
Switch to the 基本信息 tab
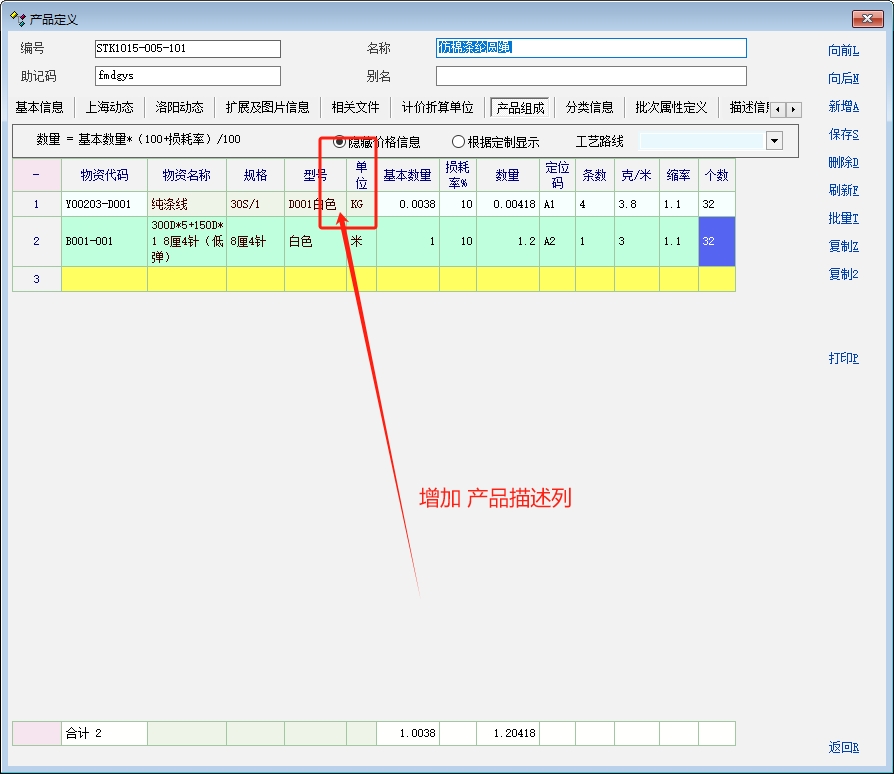click(40, 108)
